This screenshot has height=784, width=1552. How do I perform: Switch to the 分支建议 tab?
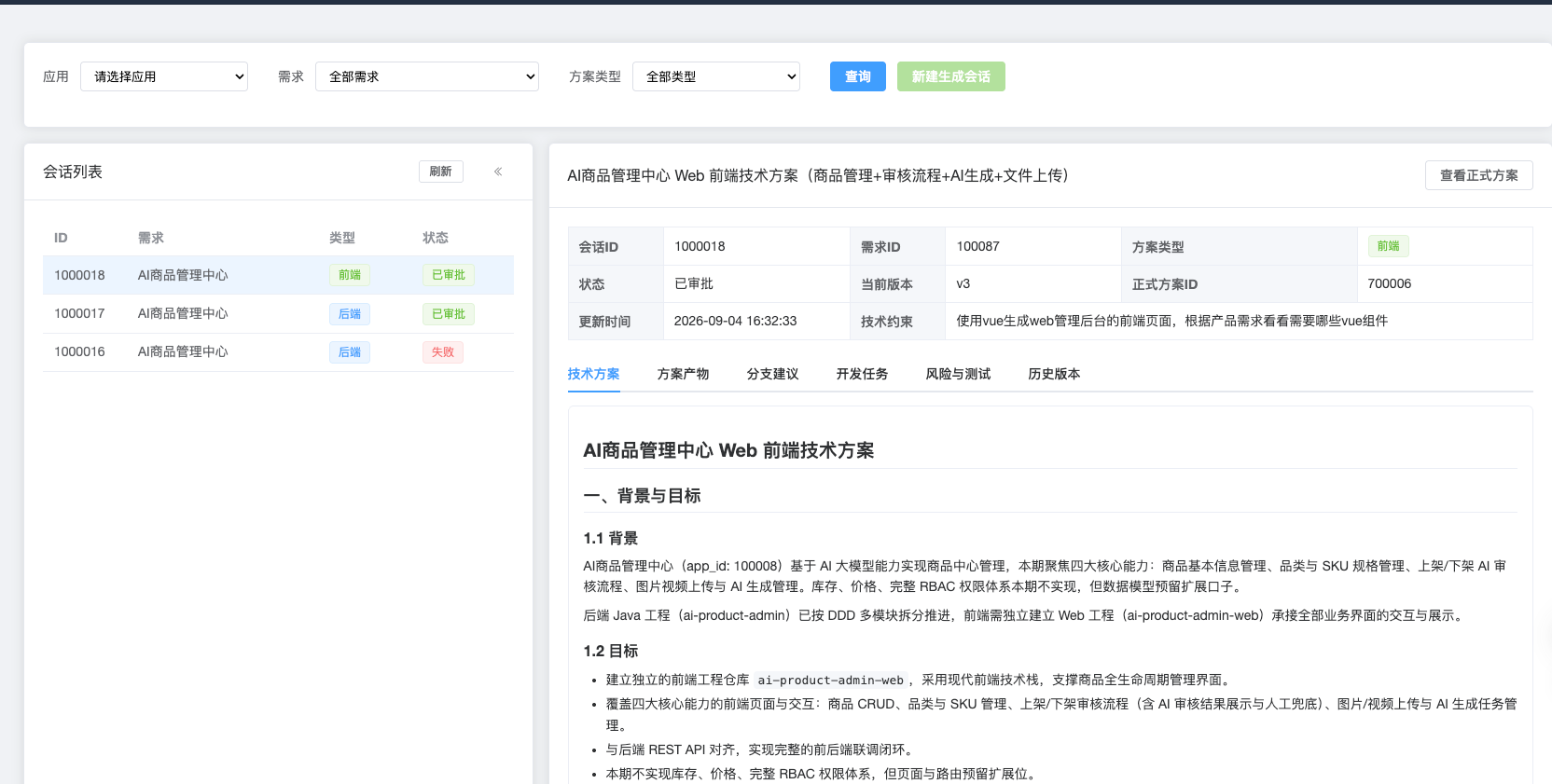773,374
